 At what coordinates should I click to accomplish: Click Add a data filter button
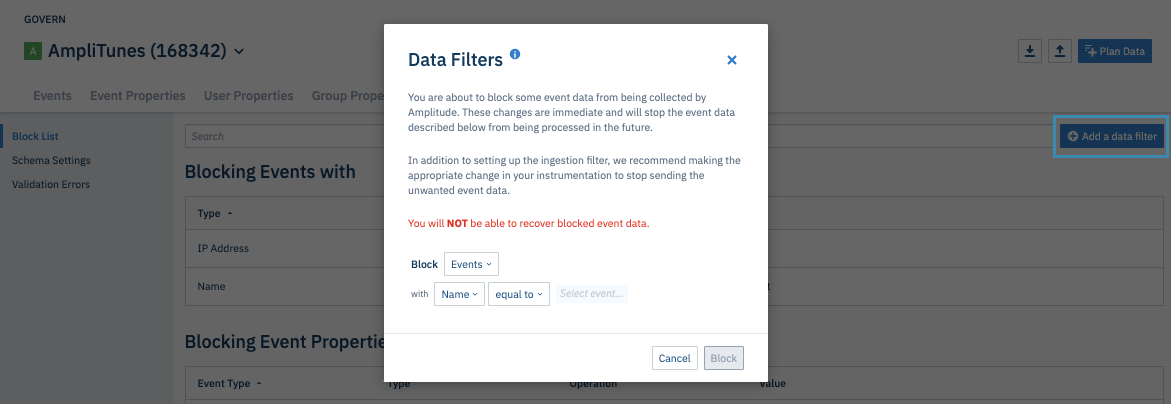[x=1112, y=136]
